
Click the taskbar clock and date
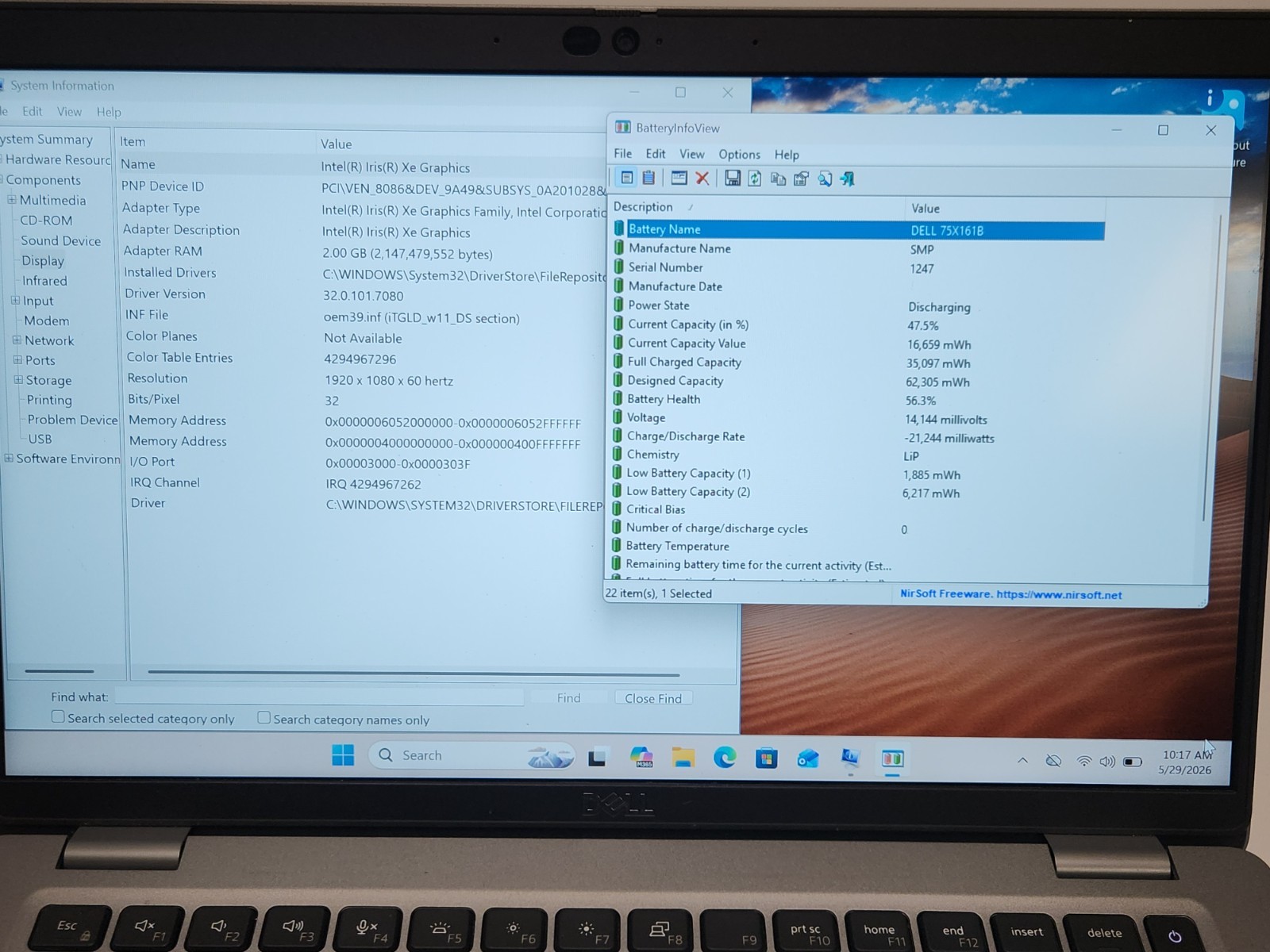click(x=1185, y=762)
